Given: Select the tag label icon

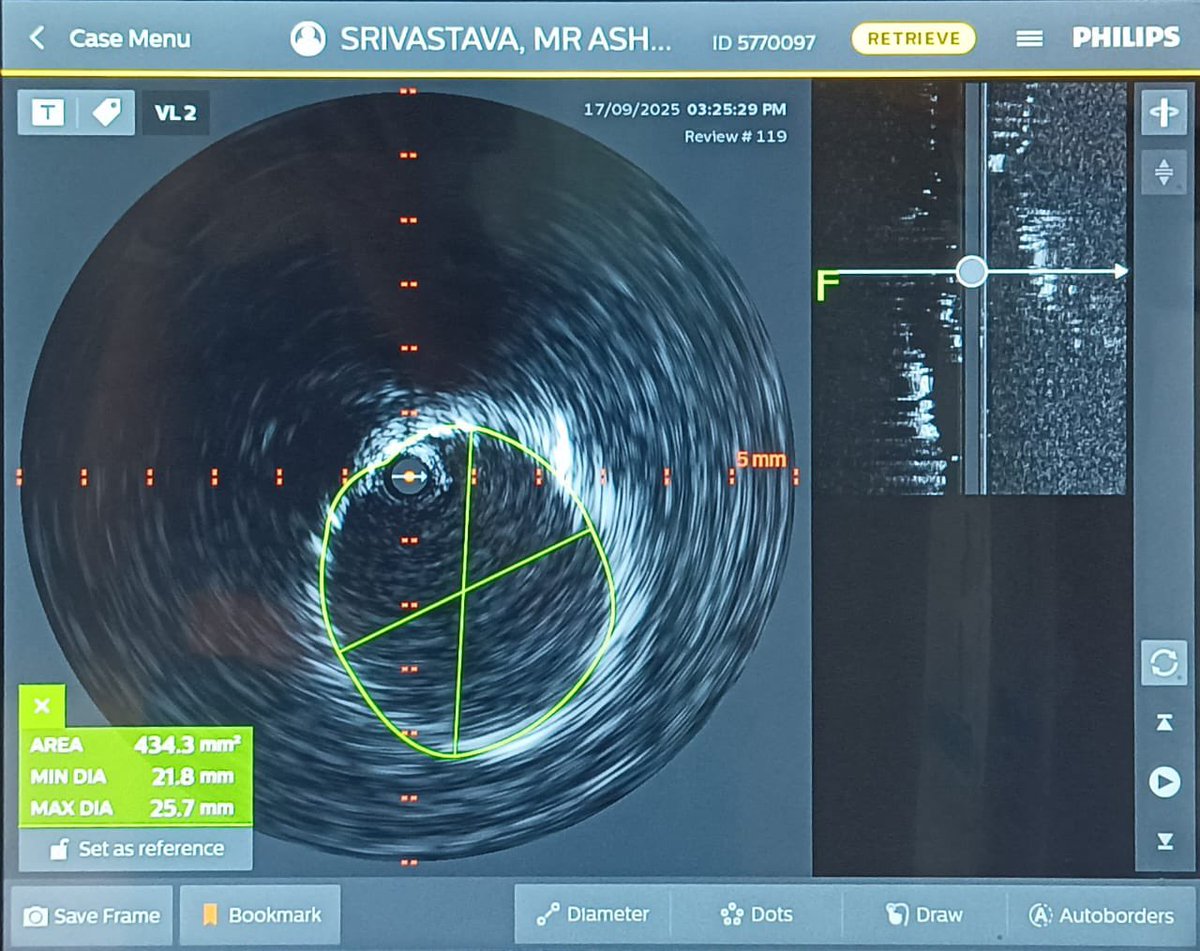Looking at the screenshot, I should coord(106,113).
